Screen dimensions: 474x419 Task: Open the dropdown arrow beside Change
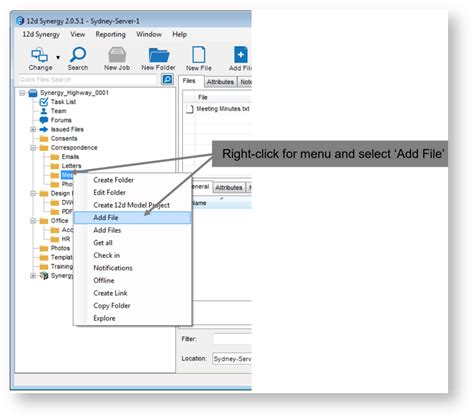(58, 57)
